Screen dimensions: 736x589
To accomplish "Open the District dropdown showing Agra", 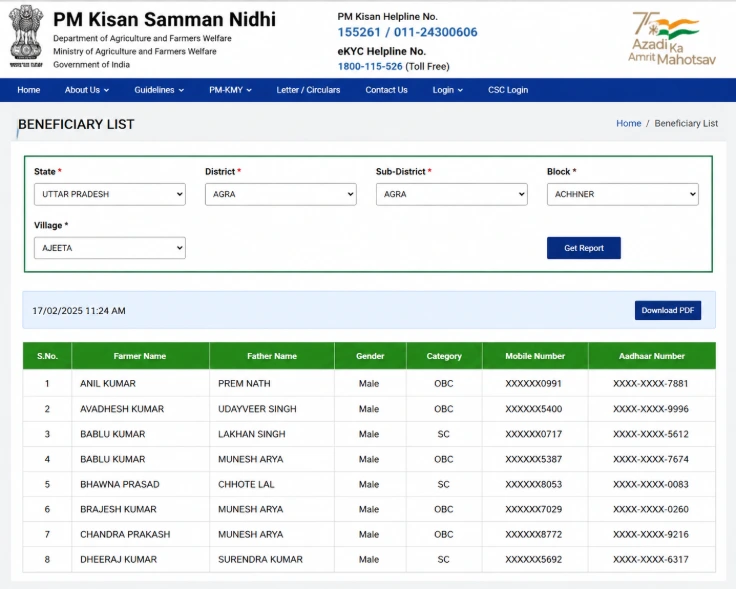I will [x=281, y=194].
